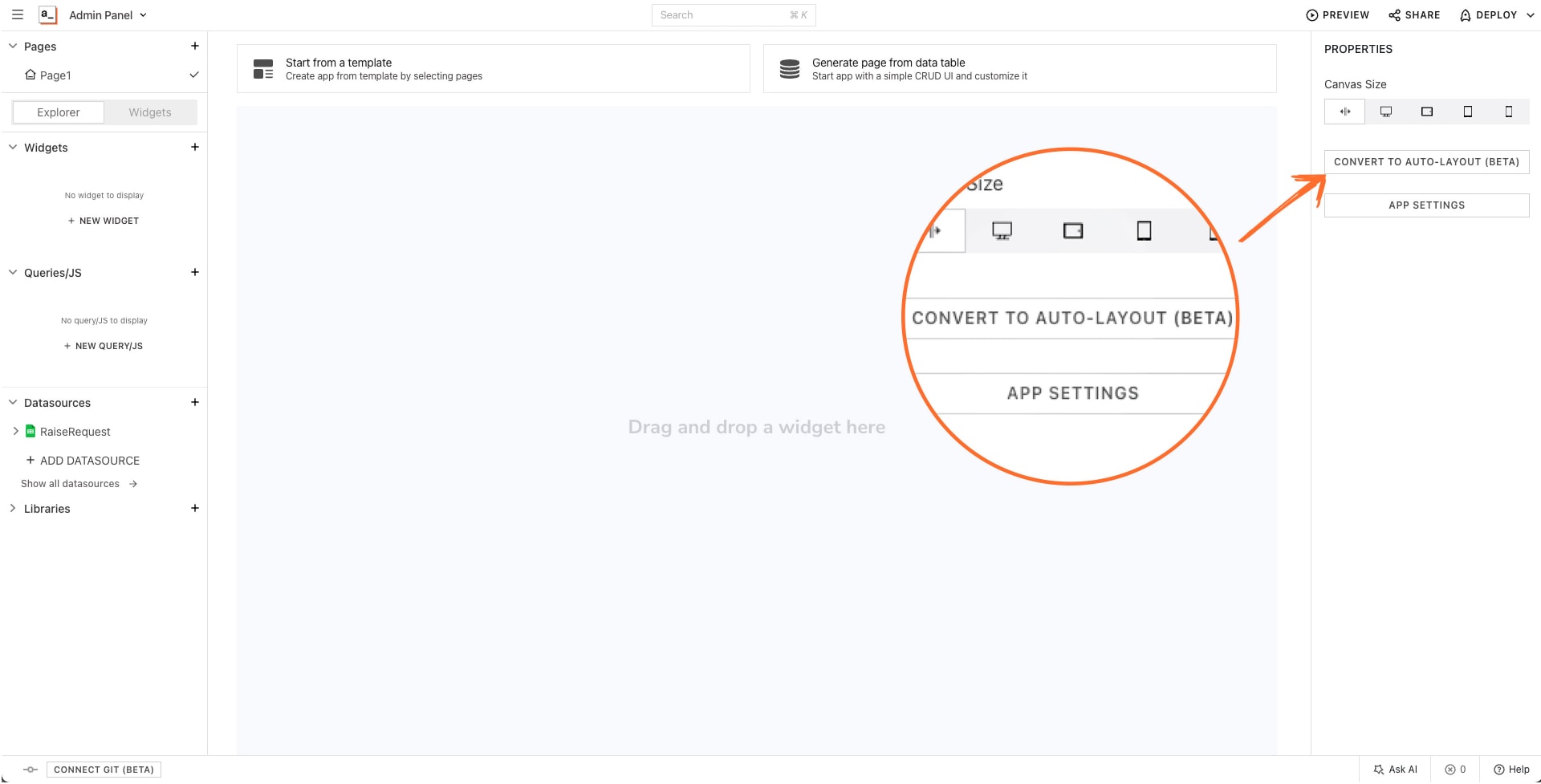Expand the Libraries section

coord(12,508)
